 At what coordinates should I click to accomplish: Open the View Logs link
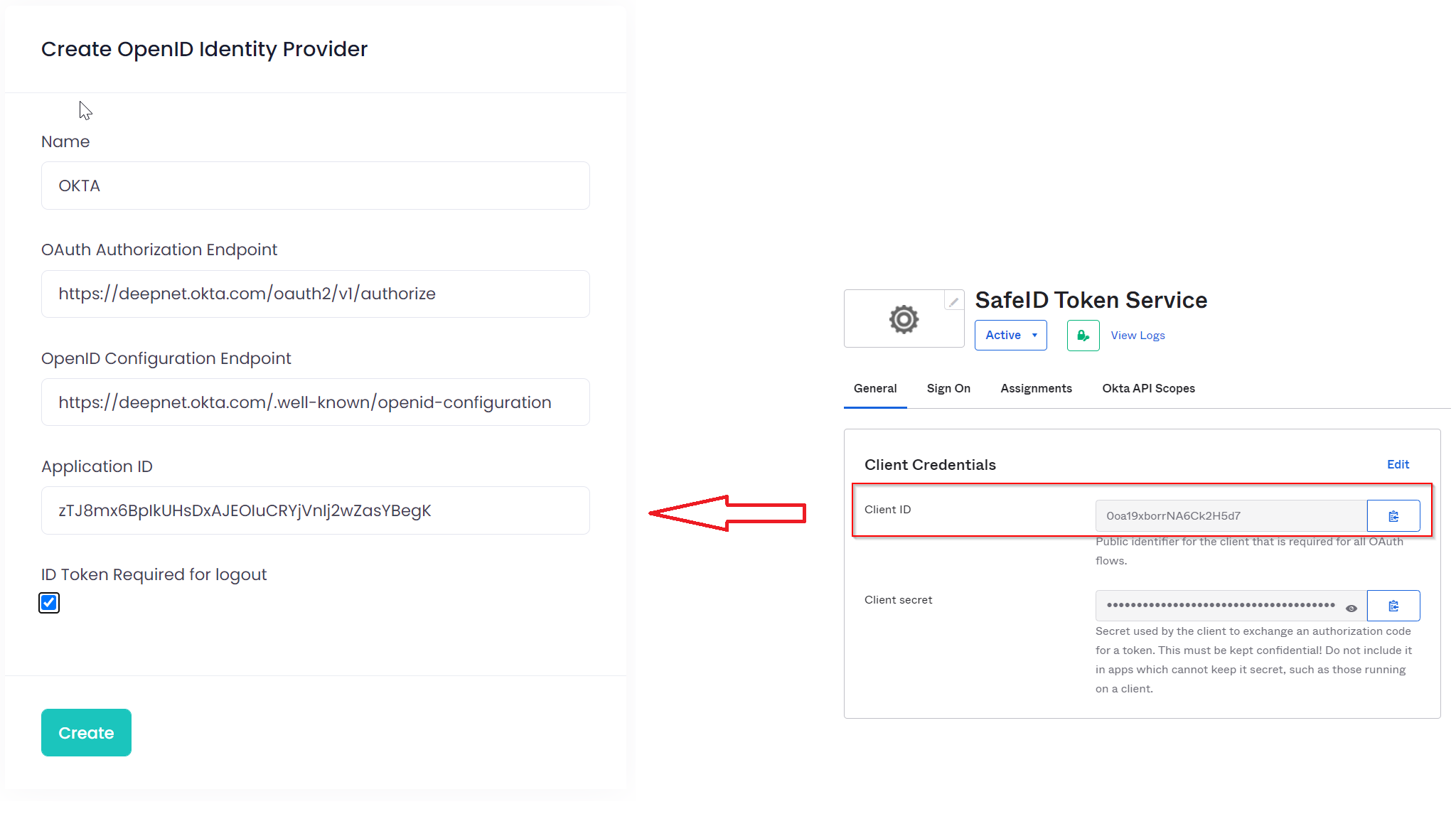(1137, 336)
